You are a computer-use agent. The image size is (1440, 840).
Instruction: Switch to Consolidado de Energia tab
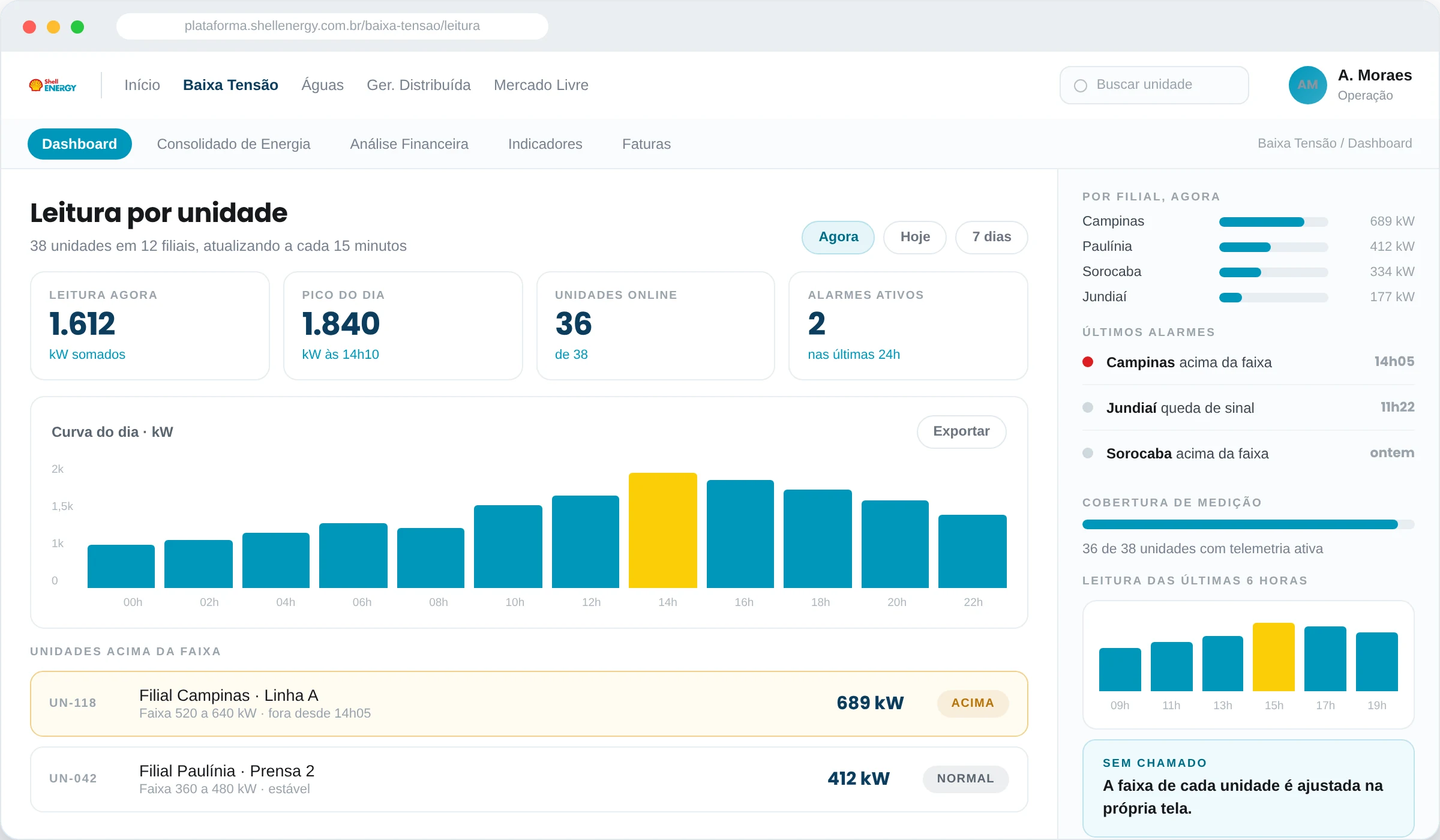233,144
